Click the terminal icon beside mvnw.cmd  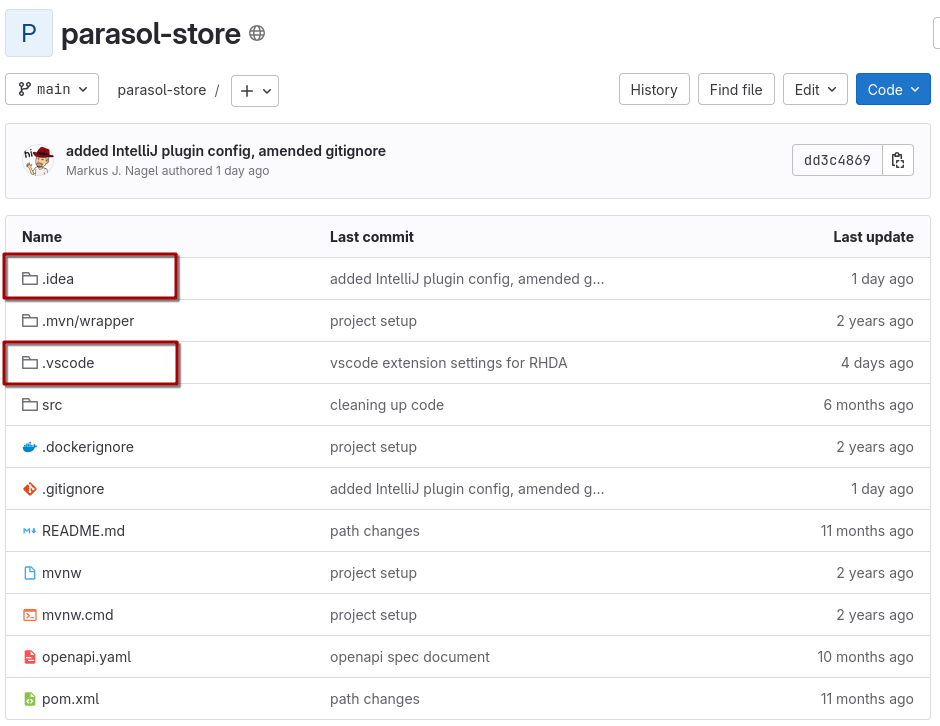tap(29, 615)
